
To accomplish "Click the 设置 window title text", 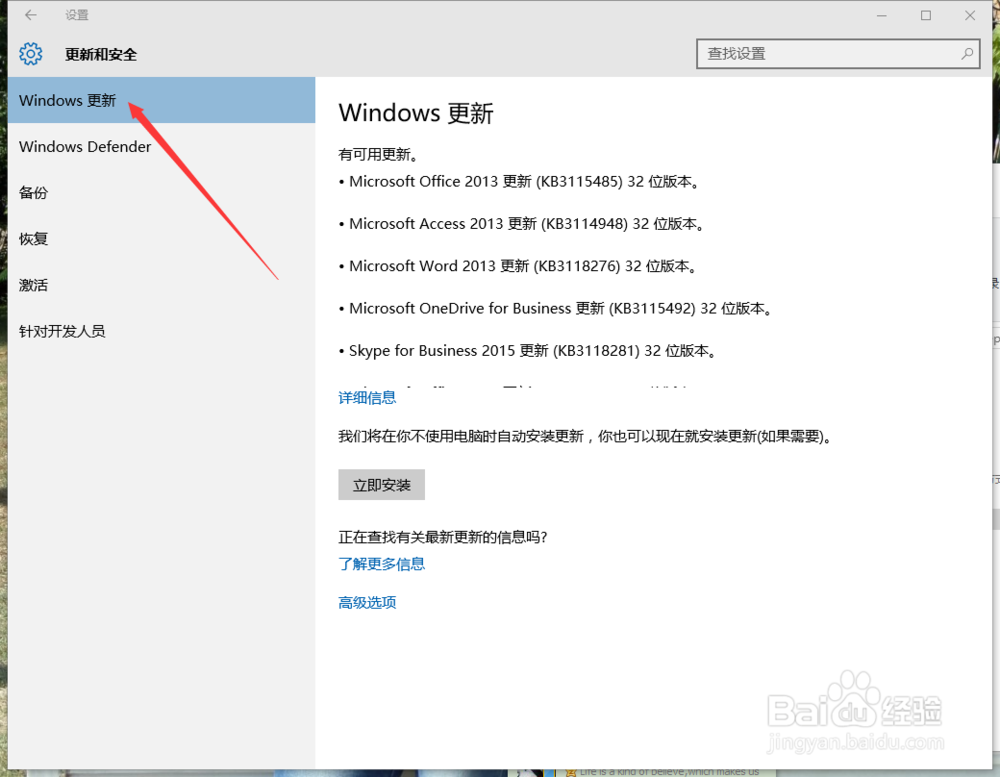I will point(77,15).
